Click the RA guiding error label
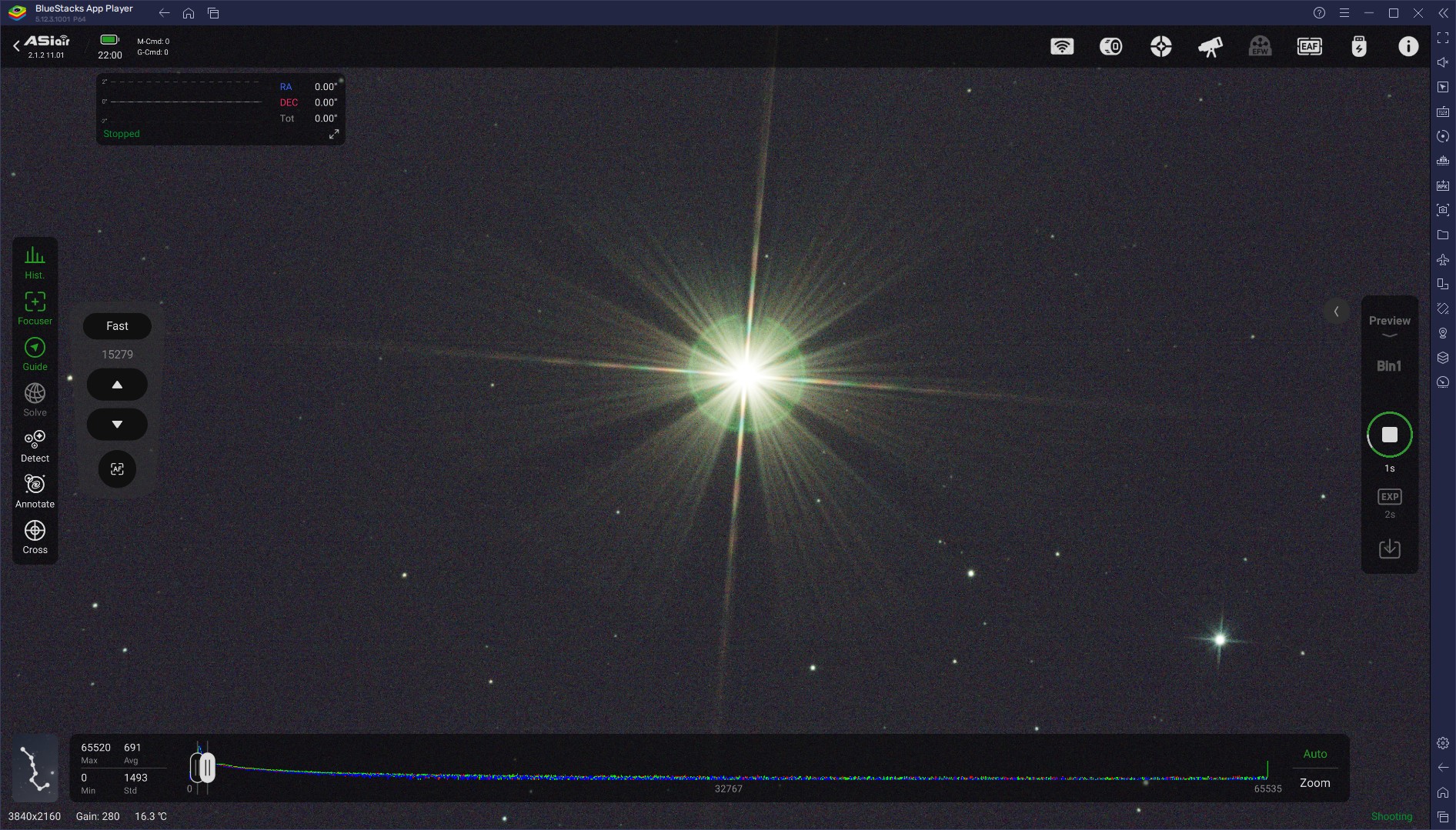The image size is (1456, 830). click(x=286, y=87)
